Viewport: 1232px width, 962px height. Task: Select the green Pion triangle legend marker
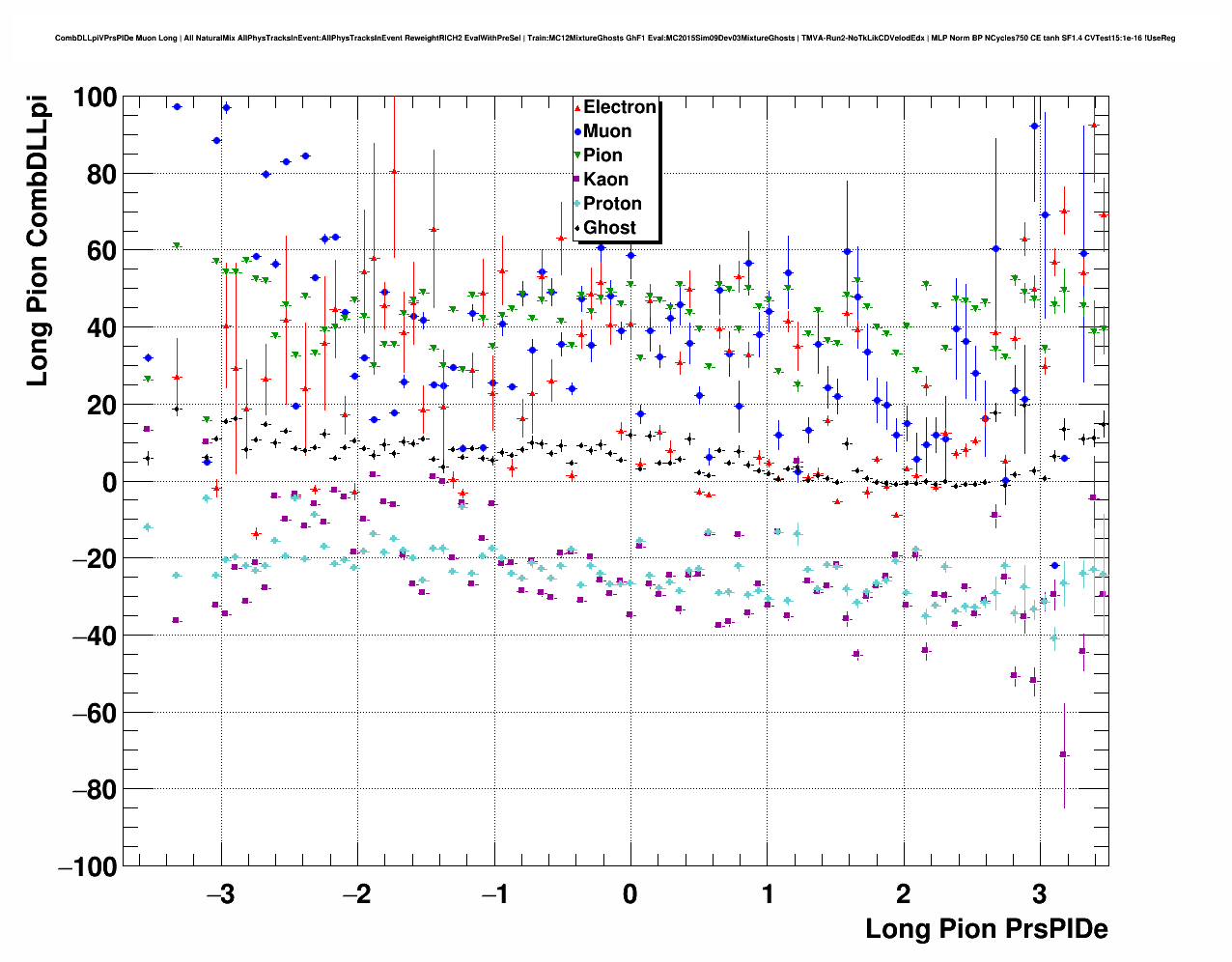pos(577,156)
